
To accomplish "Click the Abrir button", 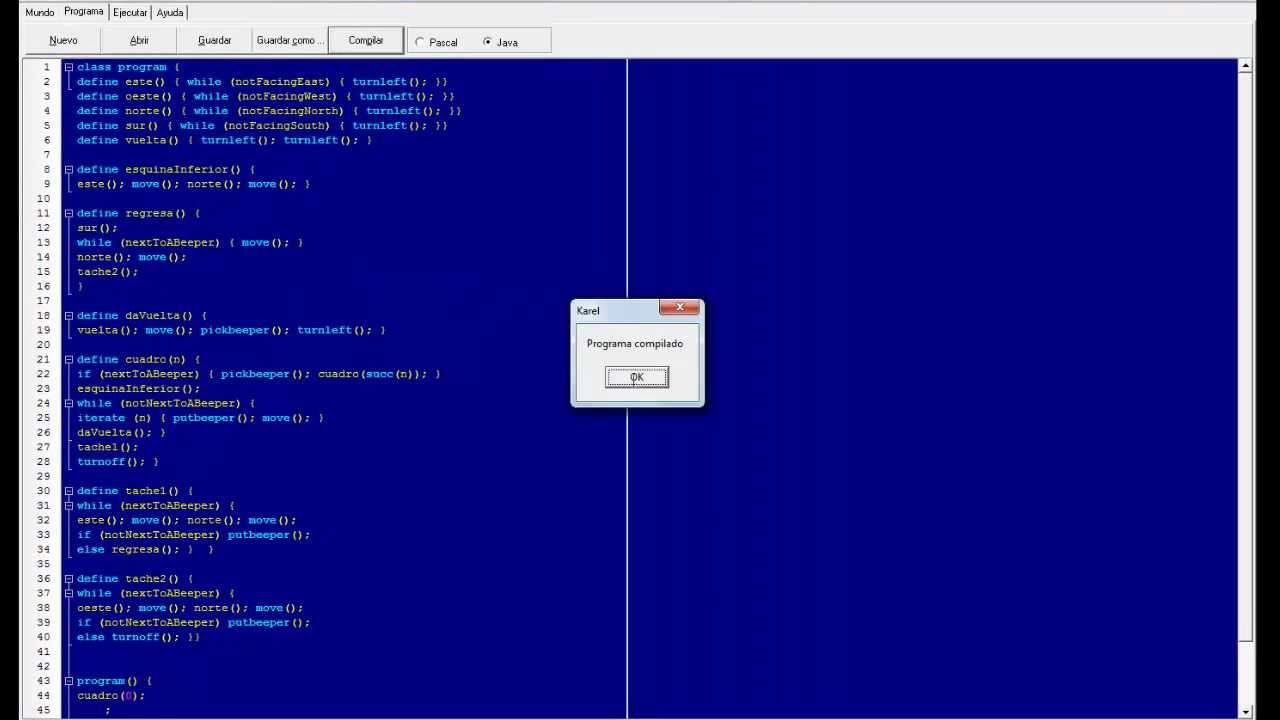I will (x=139, y=40).
